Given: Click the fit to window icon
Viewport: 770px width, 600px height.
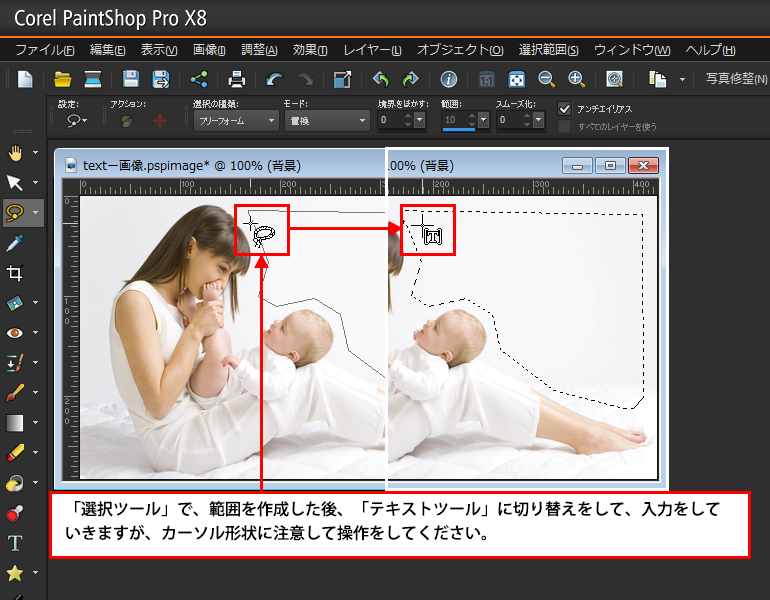Looking at the screenshot, I should click(x=517, y=79).
